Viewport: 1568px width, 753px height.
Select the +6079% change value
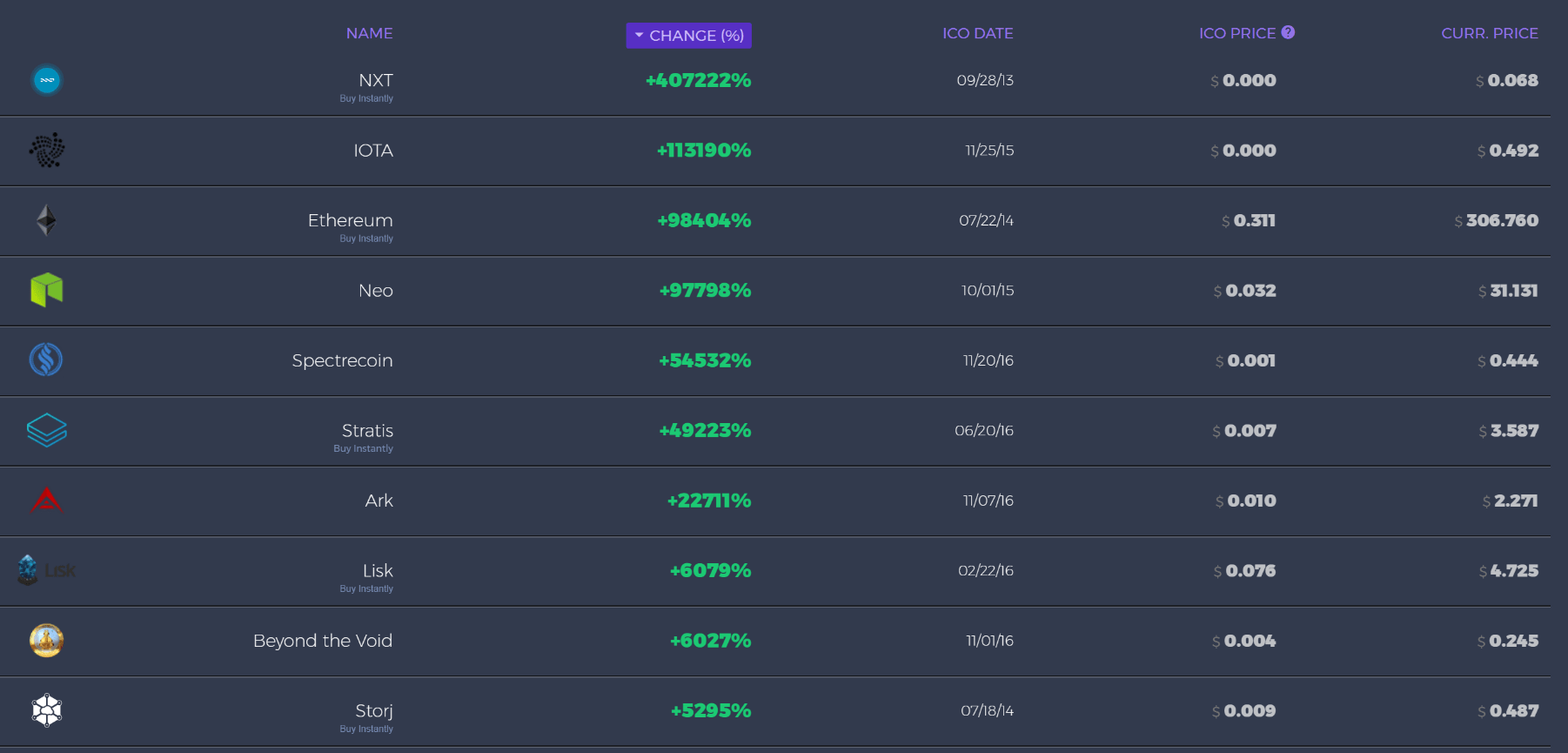[x=711, y=570]
